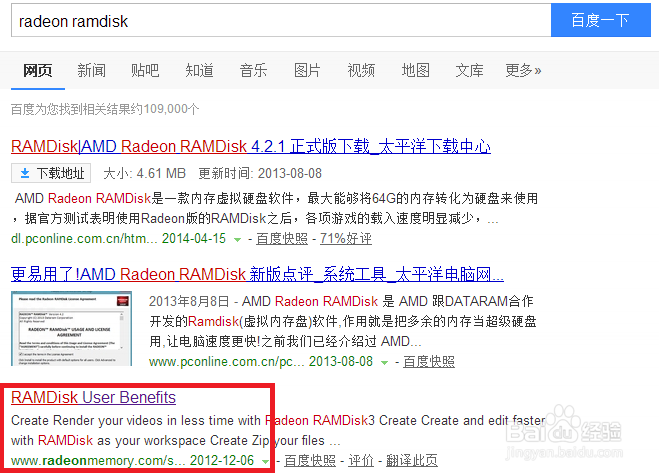Image resolution: width=659 pixels, height=475 pixels.
Task: Go to the 知道 tab
Action: click(200, 70)
